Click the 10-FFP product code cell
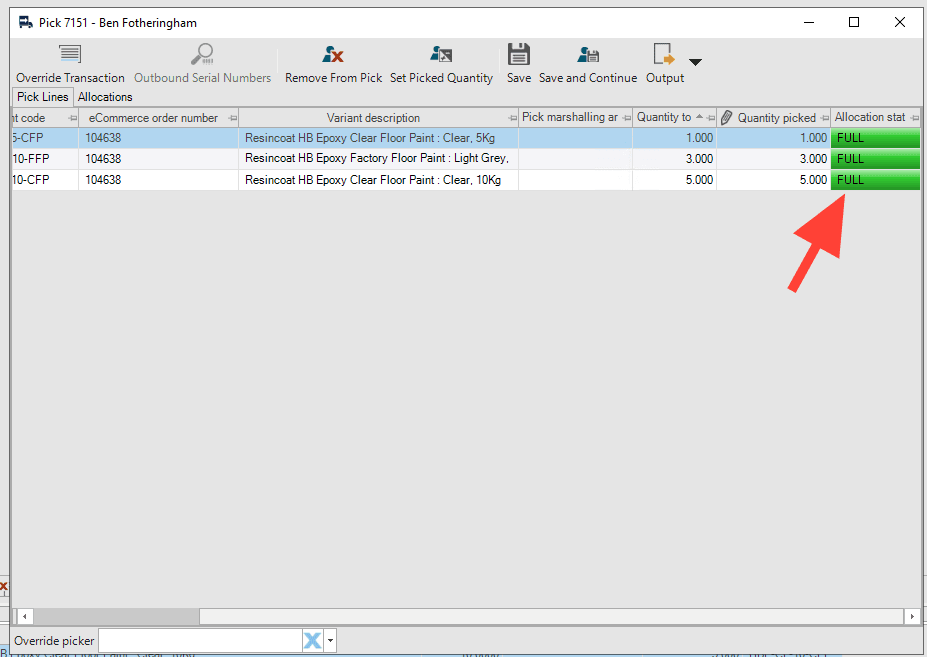This screenshot has height=657, width=927. [x=45, y=159]
